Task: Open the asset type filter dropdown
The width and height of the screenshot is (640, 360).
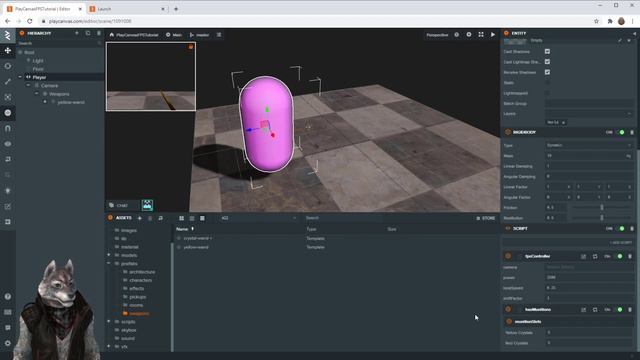Action: [x=258, y=218]
